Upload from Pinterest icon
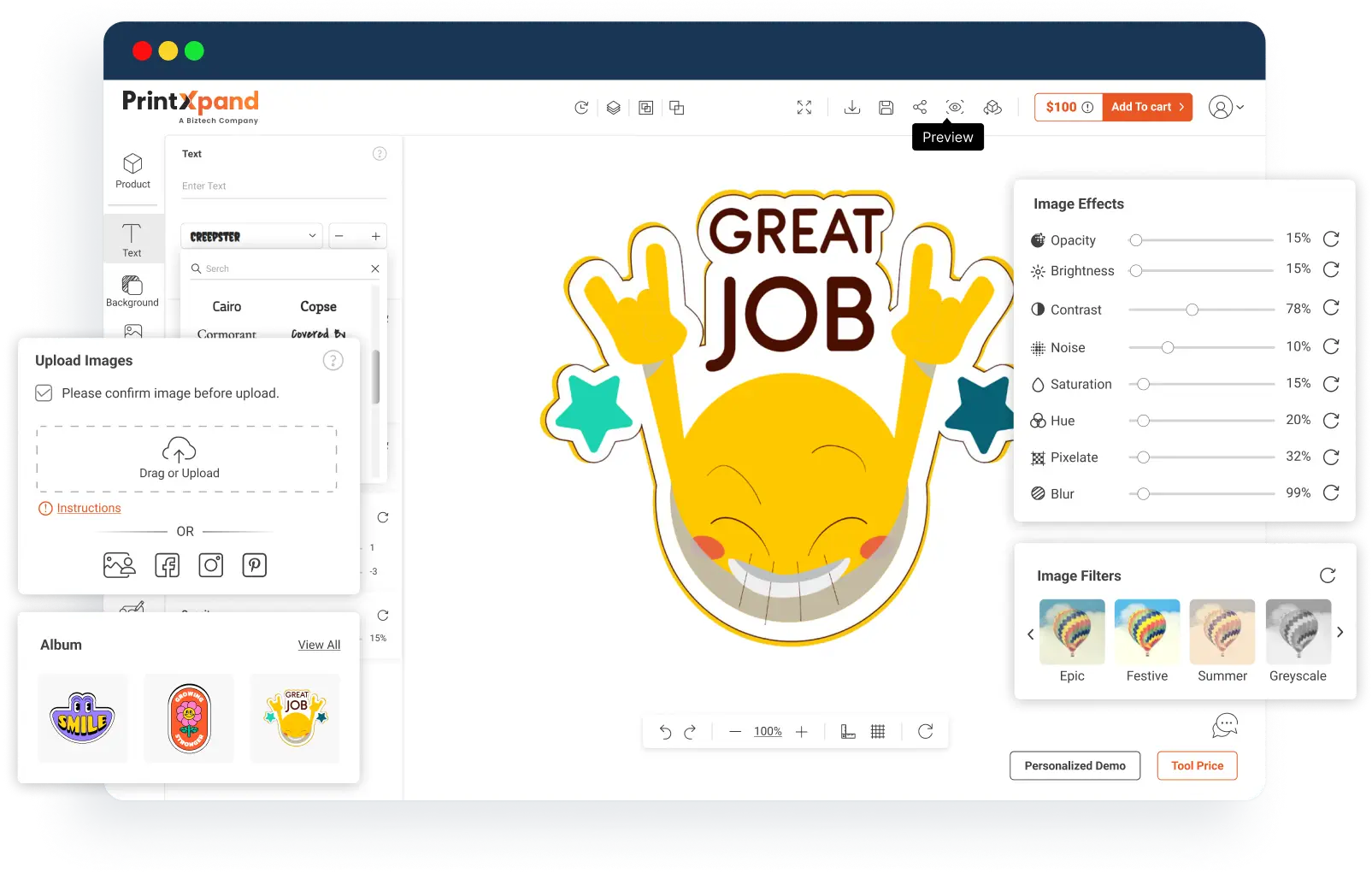1372x873 pixels. coord(255,565)
